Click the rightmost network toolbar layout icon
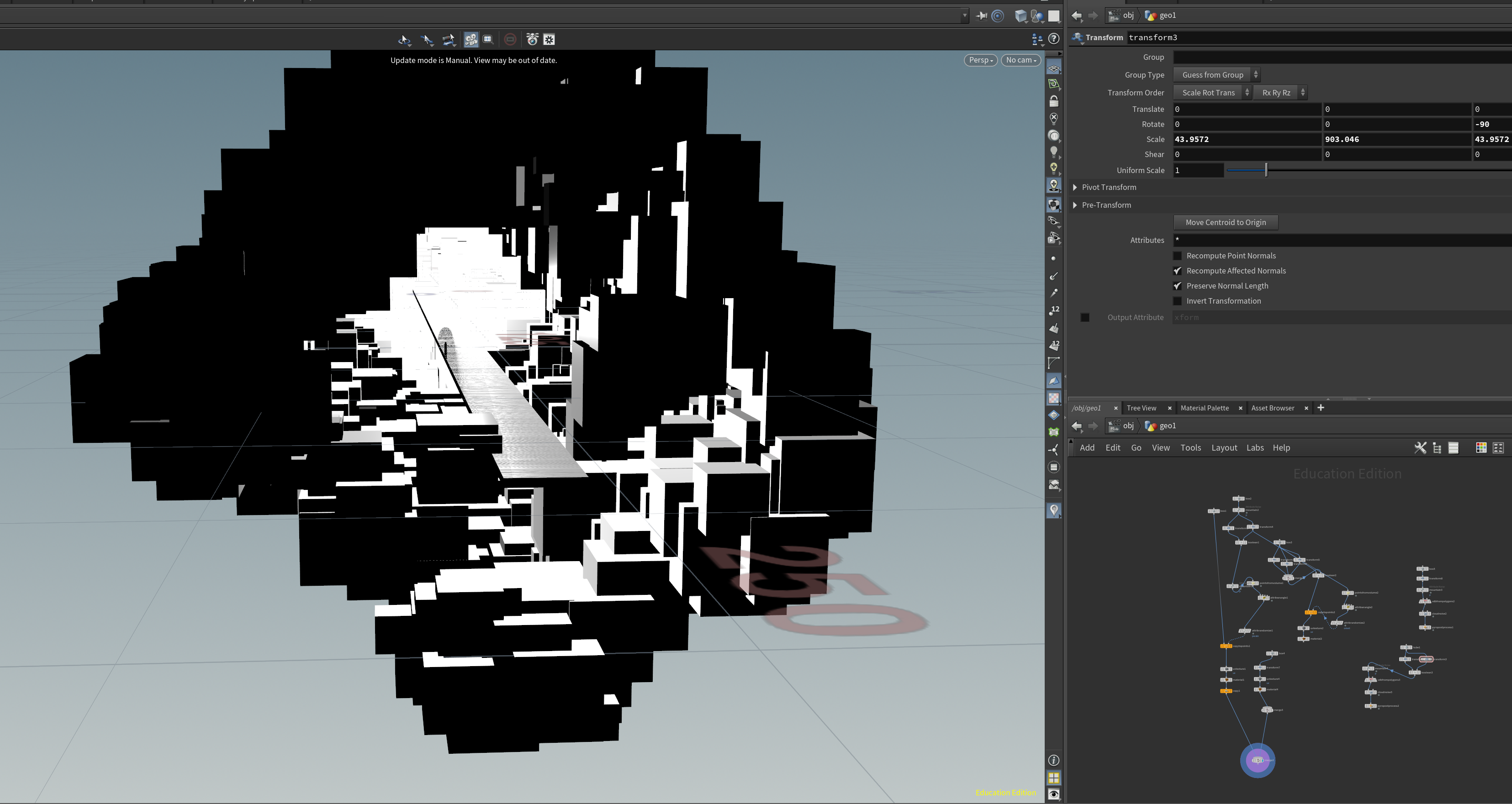The height and width of the screenshot is (804, 1512). (x=1498, y=448)
